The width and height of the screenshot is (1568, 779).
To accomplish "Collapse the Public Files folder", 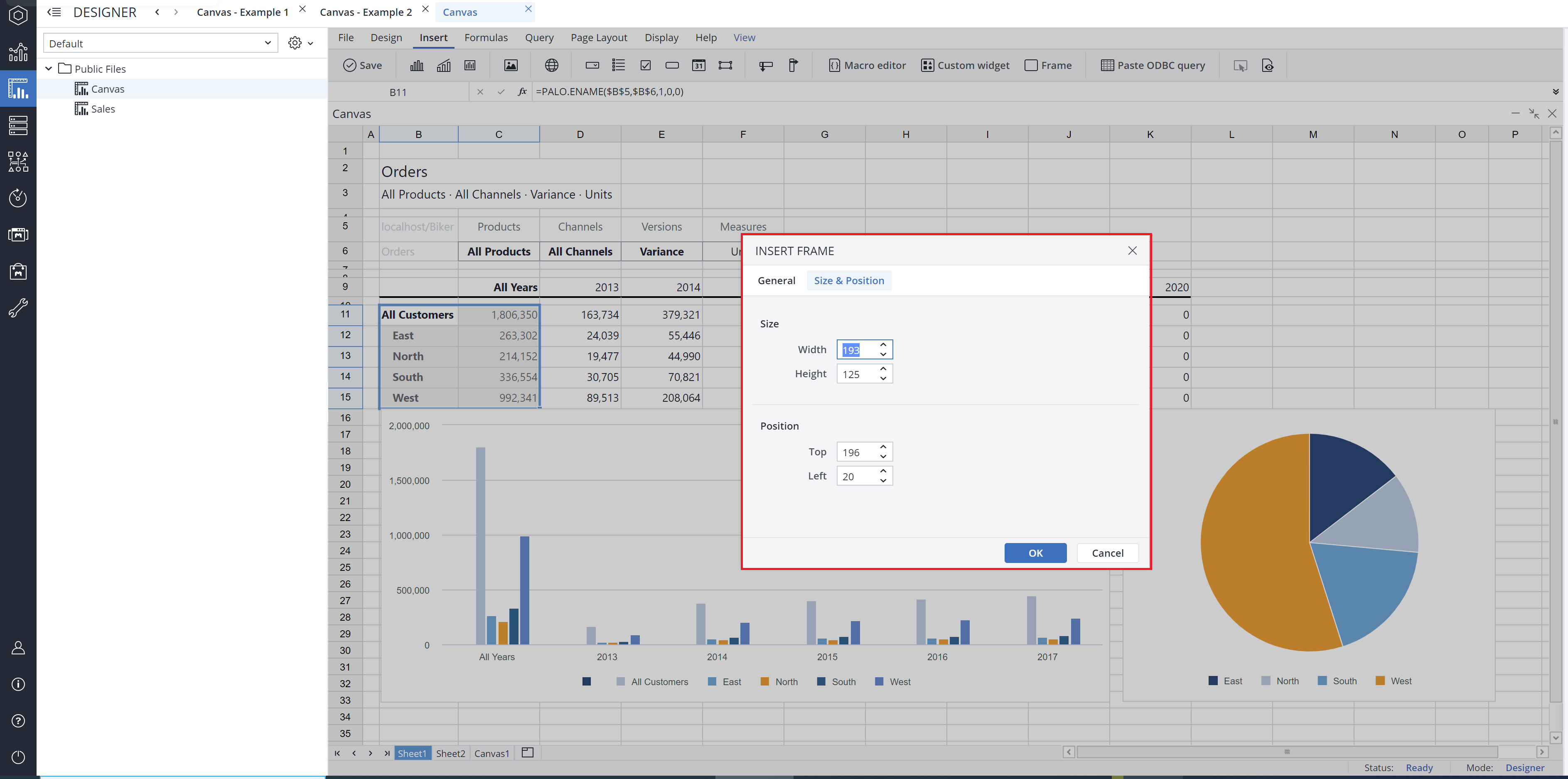I will pos(49,68).
